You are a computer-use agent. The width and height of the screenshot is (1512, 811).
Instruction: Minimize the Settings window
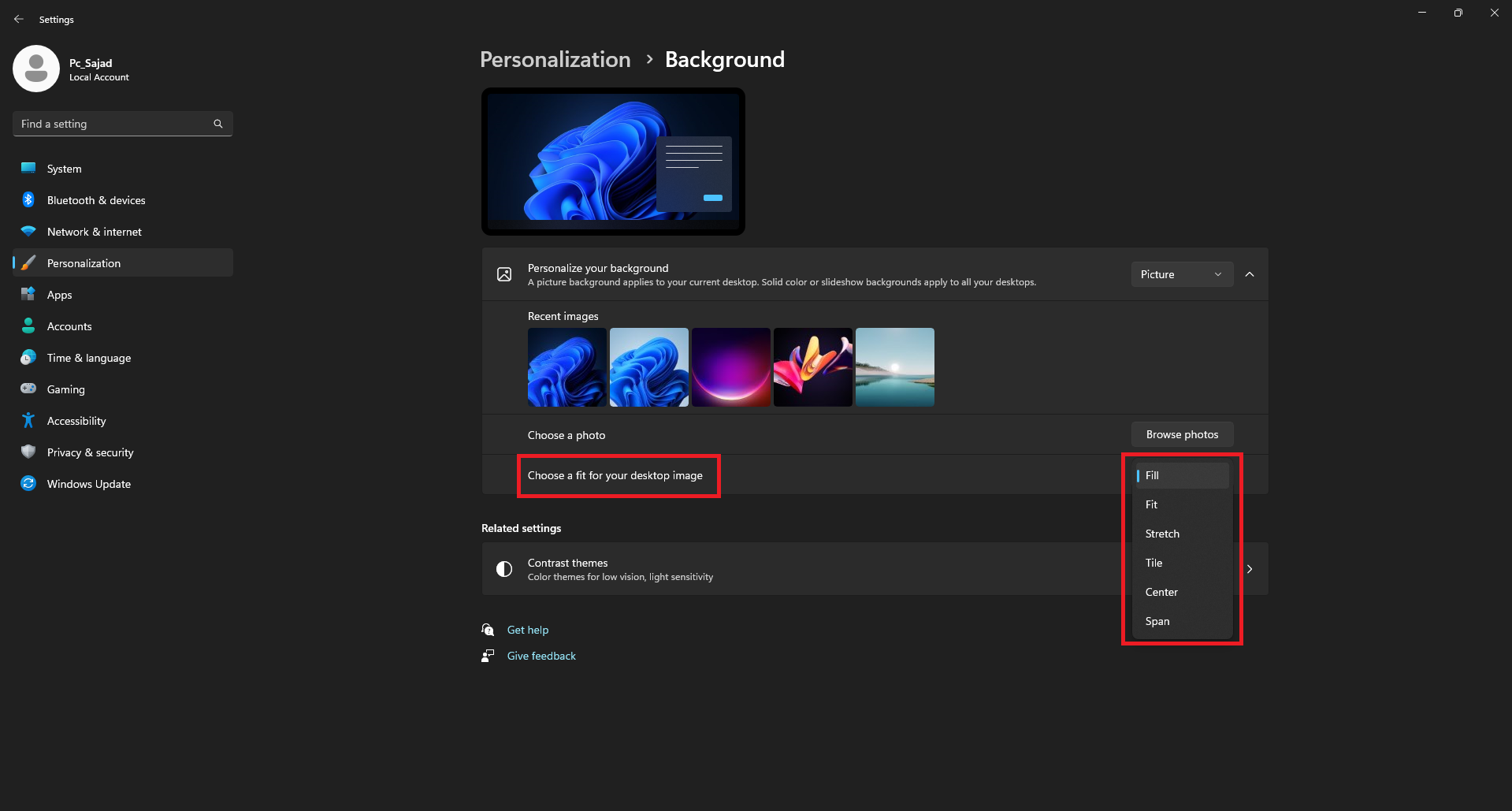1422,13
